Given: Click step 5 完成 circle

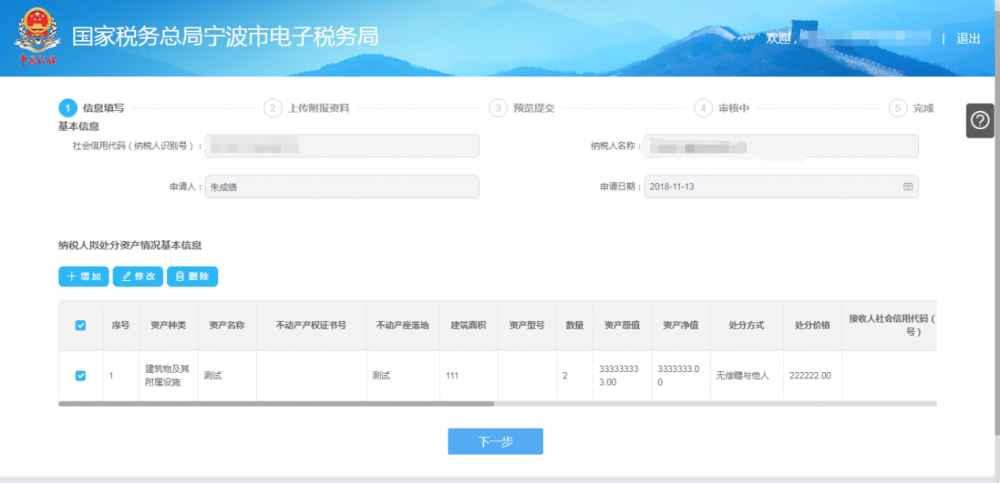Looking at the screenshot, I should [x=897, y=108].
